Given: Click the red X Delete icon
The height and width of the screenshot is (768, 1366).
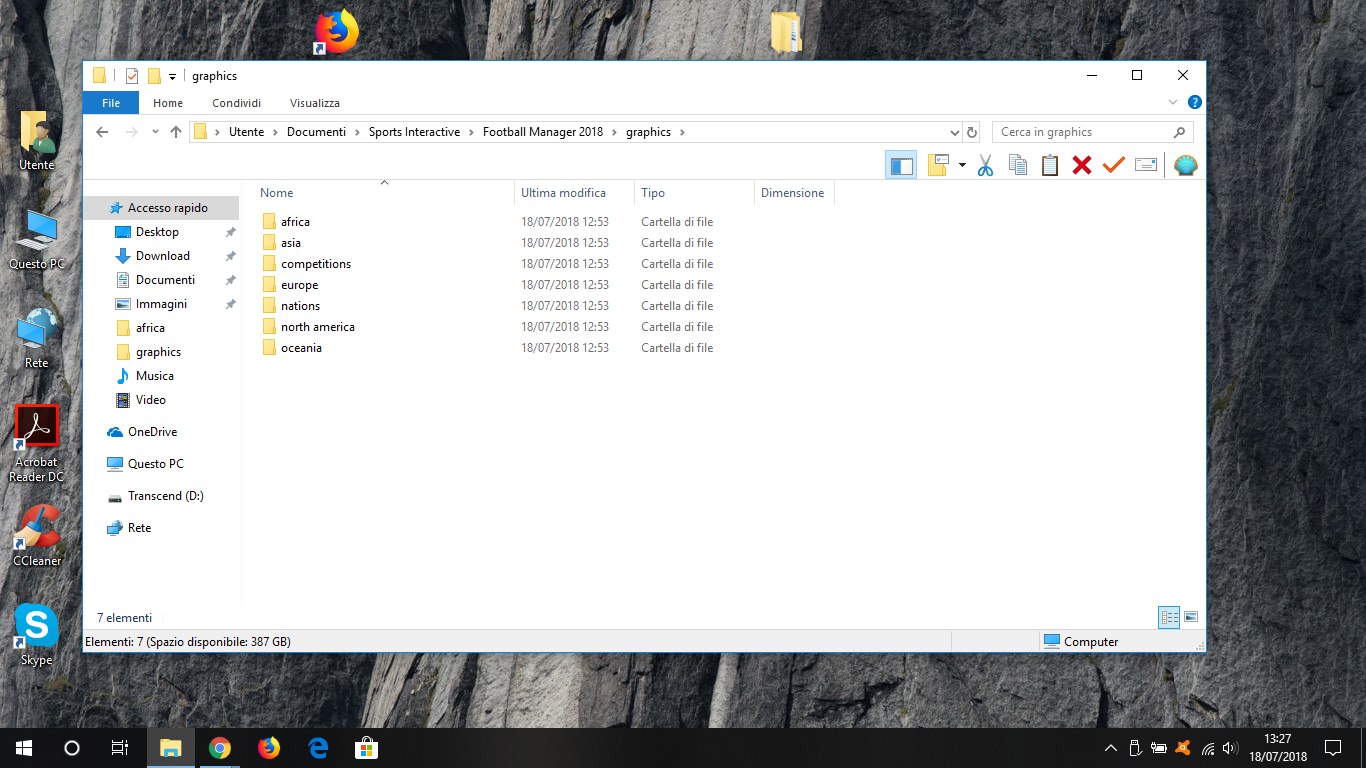Looking at the screenshot, I should point(1082,165).
